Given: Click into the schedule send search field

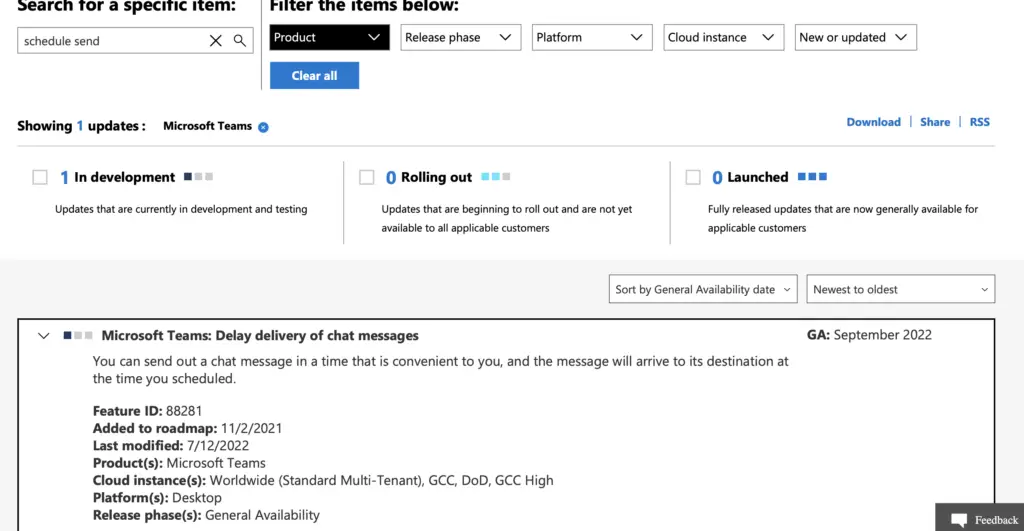Looking at the screenshot, I should (111, 40).
